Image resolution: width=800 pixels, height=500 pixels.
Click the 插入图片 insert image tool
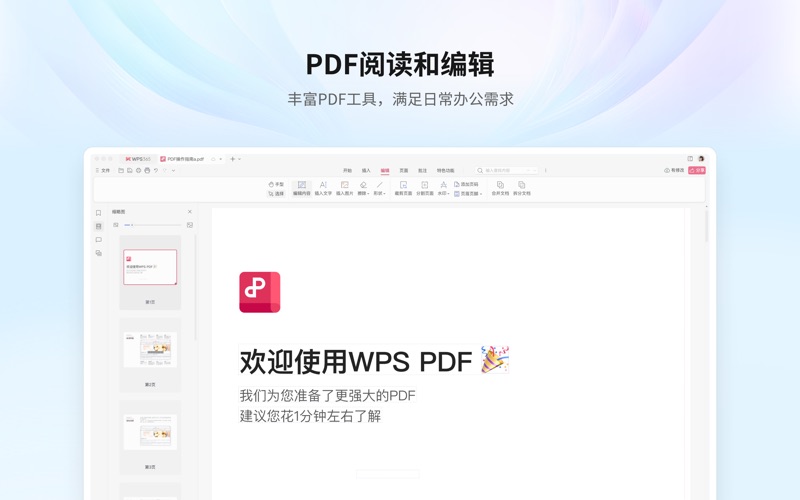[x=344, y=188]
